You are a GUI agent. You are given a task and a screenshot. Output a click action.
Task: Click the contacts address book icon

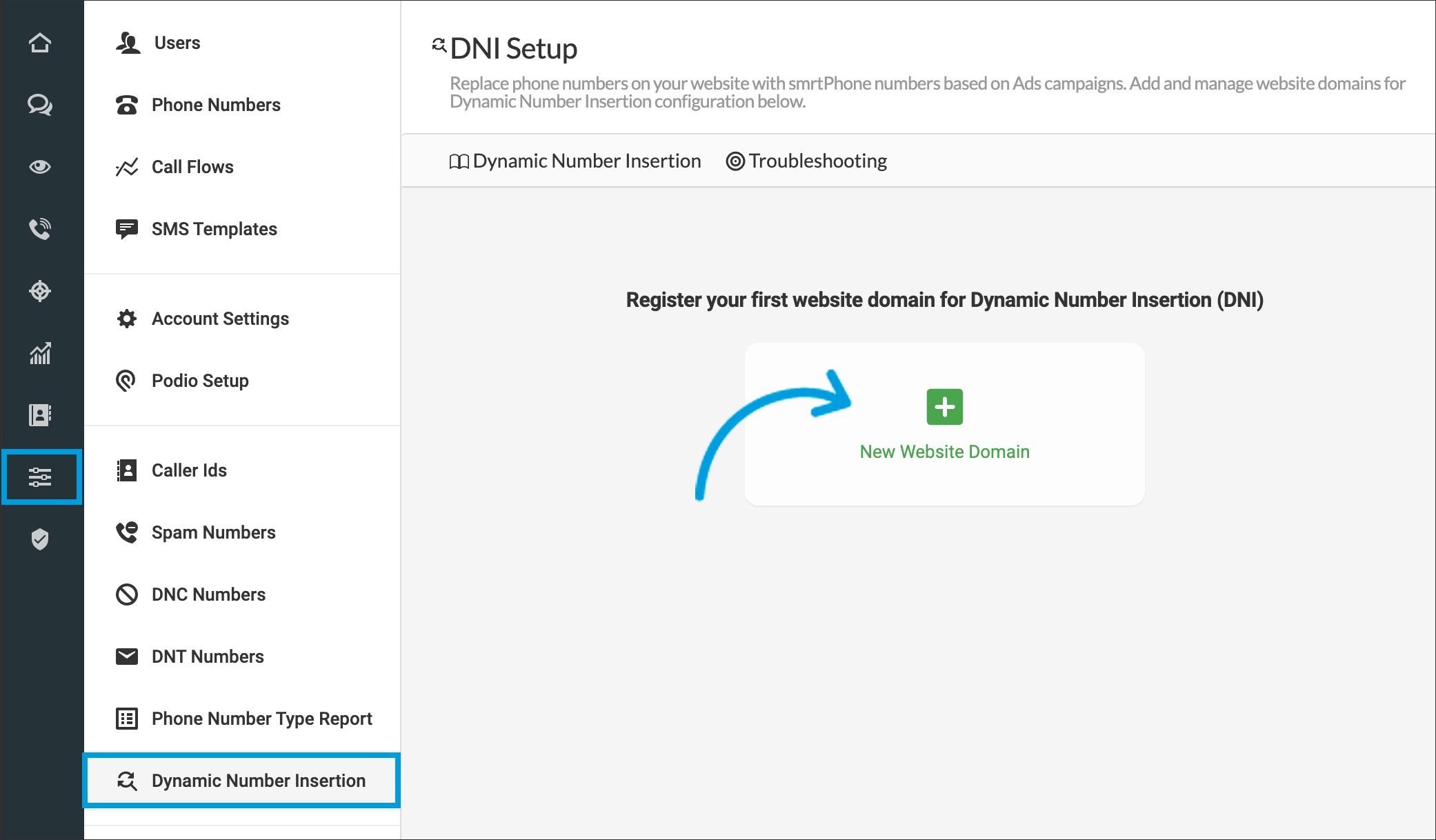40,415
